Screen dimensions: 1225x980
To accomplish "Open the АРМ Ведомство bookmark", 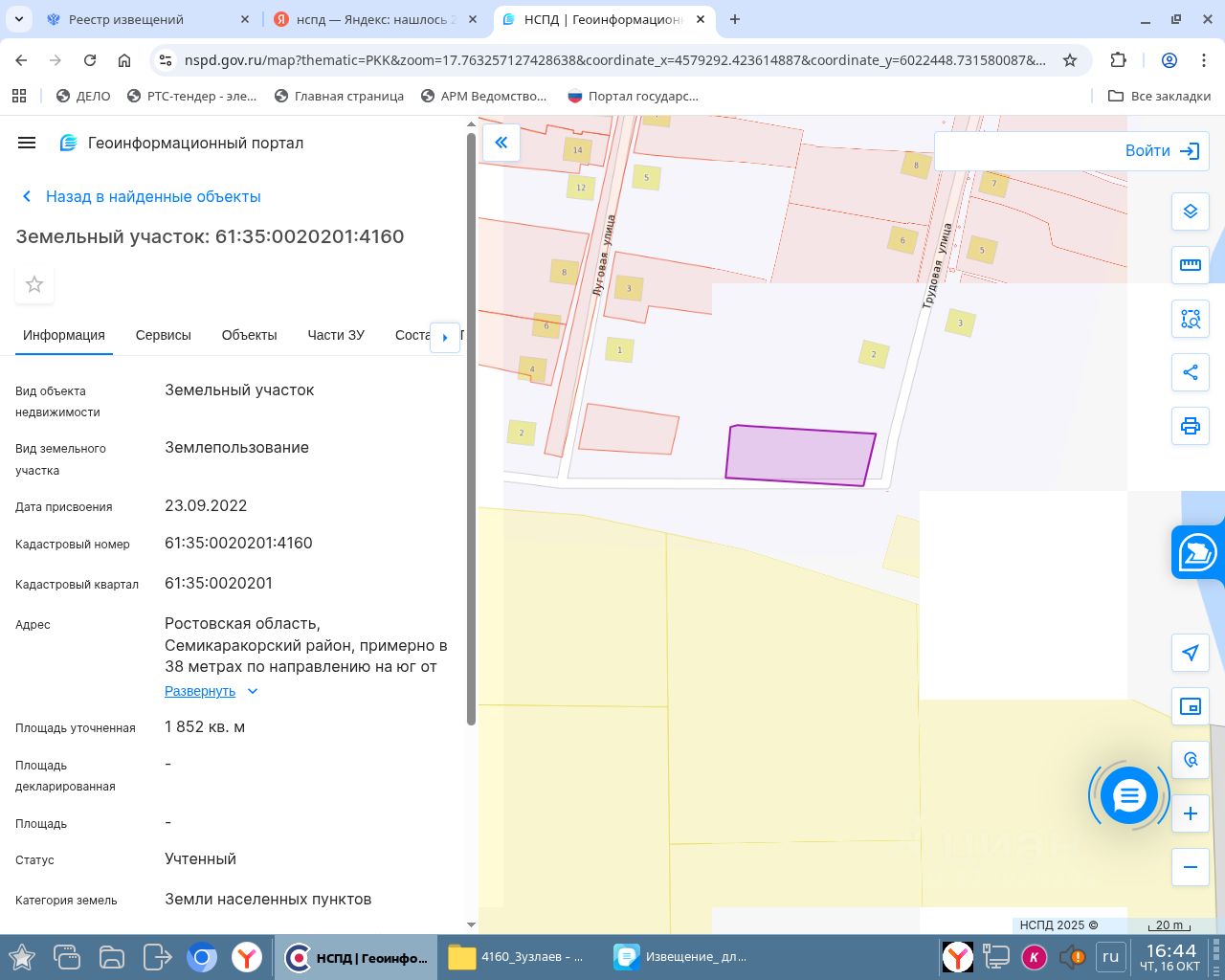I will [x=483, y=96].
